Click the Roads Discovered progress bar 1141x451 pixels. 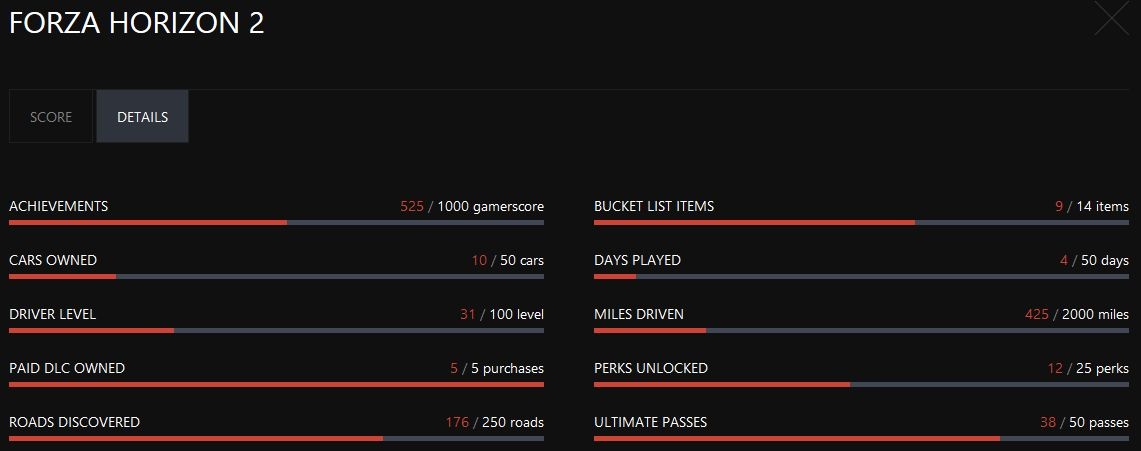[276, 438]
